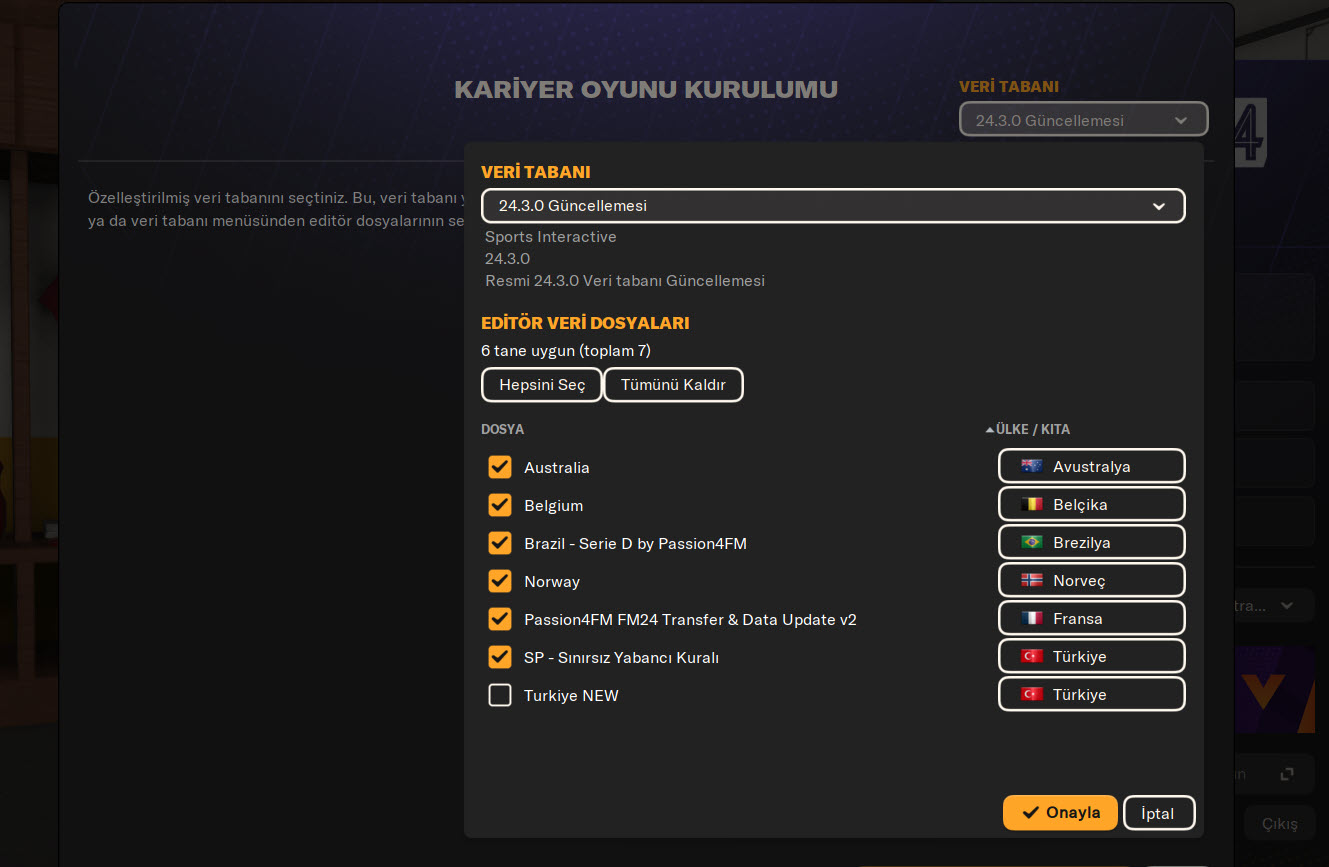
Task: Uncheck the Australia data file
Action: (x=500, y=467)
